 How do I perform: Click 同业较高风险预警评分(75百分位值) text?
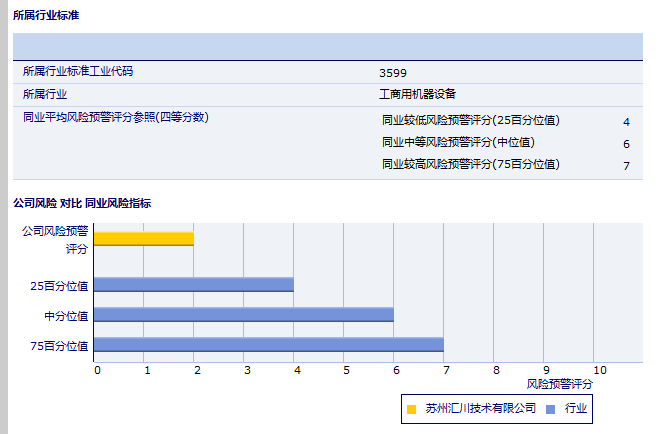coord(470,164)
